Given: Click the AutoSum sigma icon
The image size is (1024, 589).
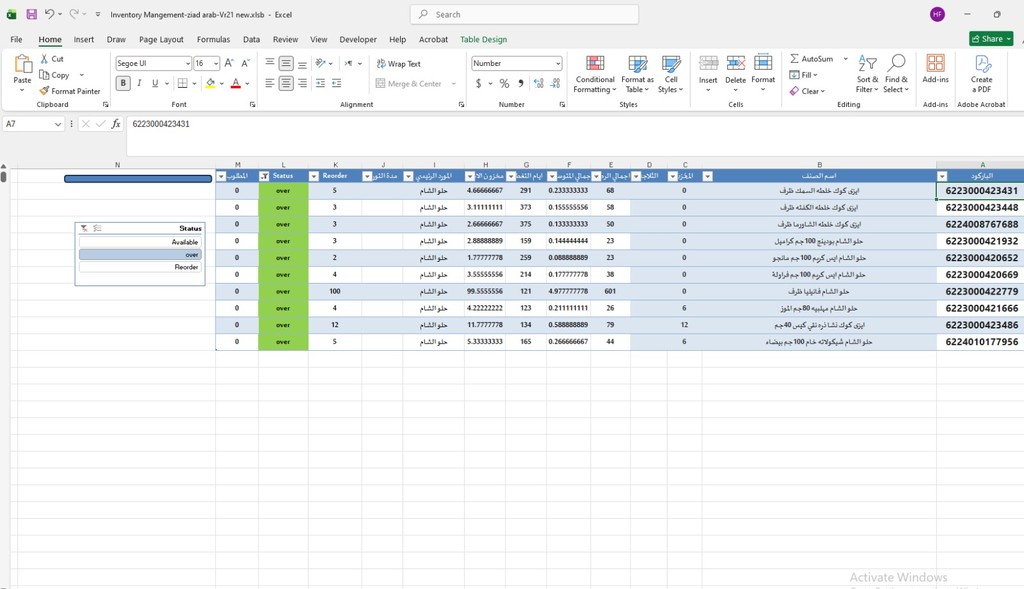Looking at the screenshot, I should pyautogui.click(x=794, y=58).
